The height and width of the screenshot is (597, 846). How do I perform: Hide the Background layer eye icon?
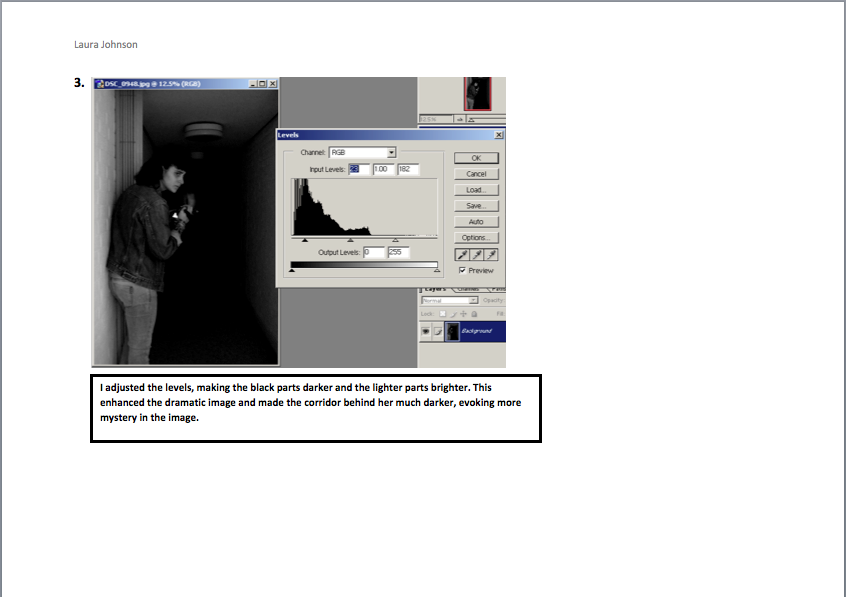pos(426,331)
